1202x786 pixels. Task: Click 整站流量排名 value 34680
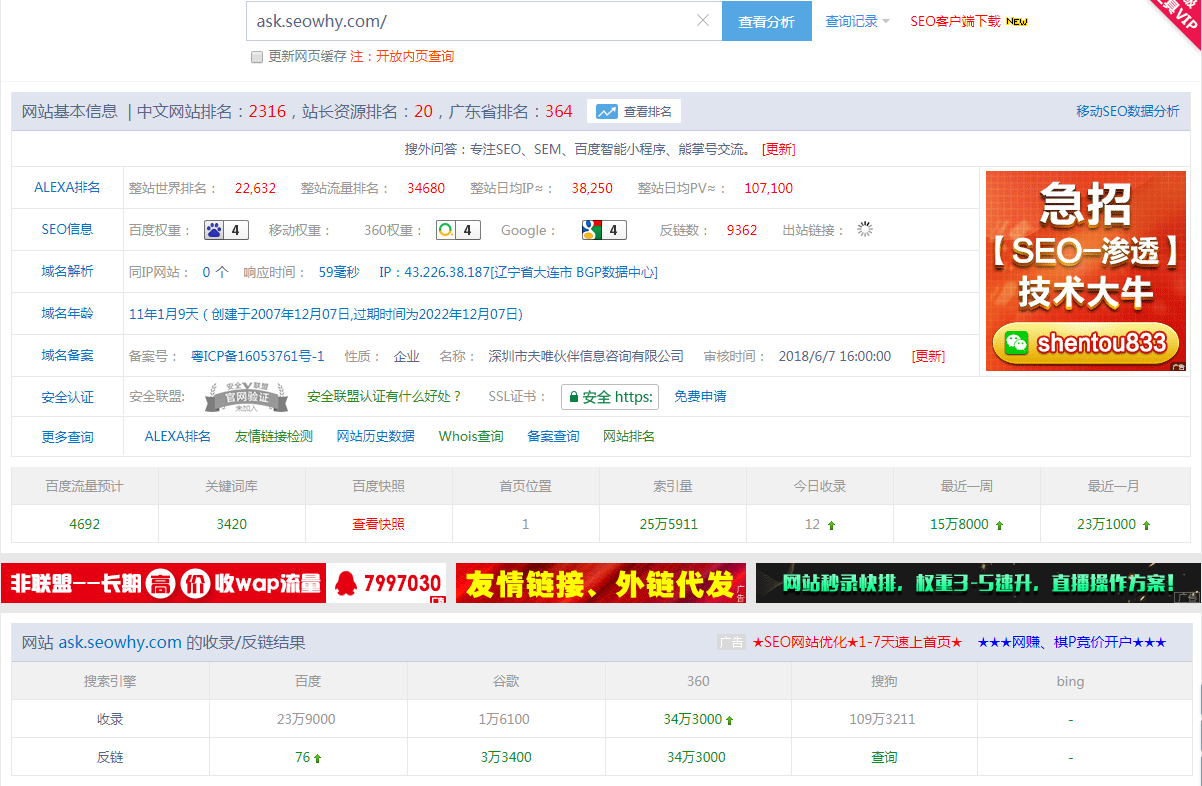[x=426, y=188]
